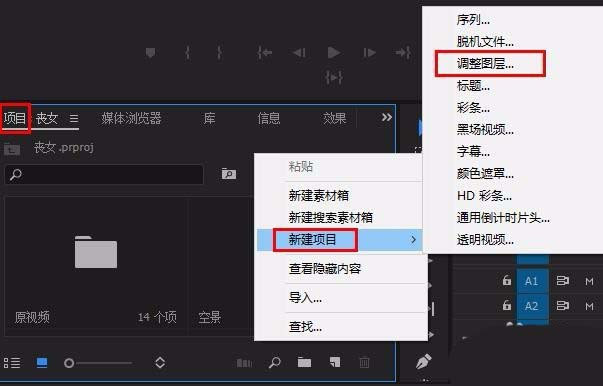This screenshot has width=603, height=386.
Task: Toggle sync lock for track A1
Action: [563, 281]
